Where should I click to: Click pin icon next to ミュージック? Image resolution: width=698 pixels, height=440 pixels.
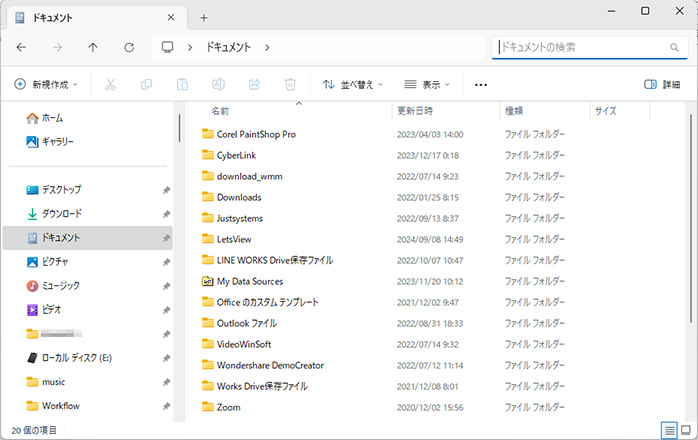(166, 286)
